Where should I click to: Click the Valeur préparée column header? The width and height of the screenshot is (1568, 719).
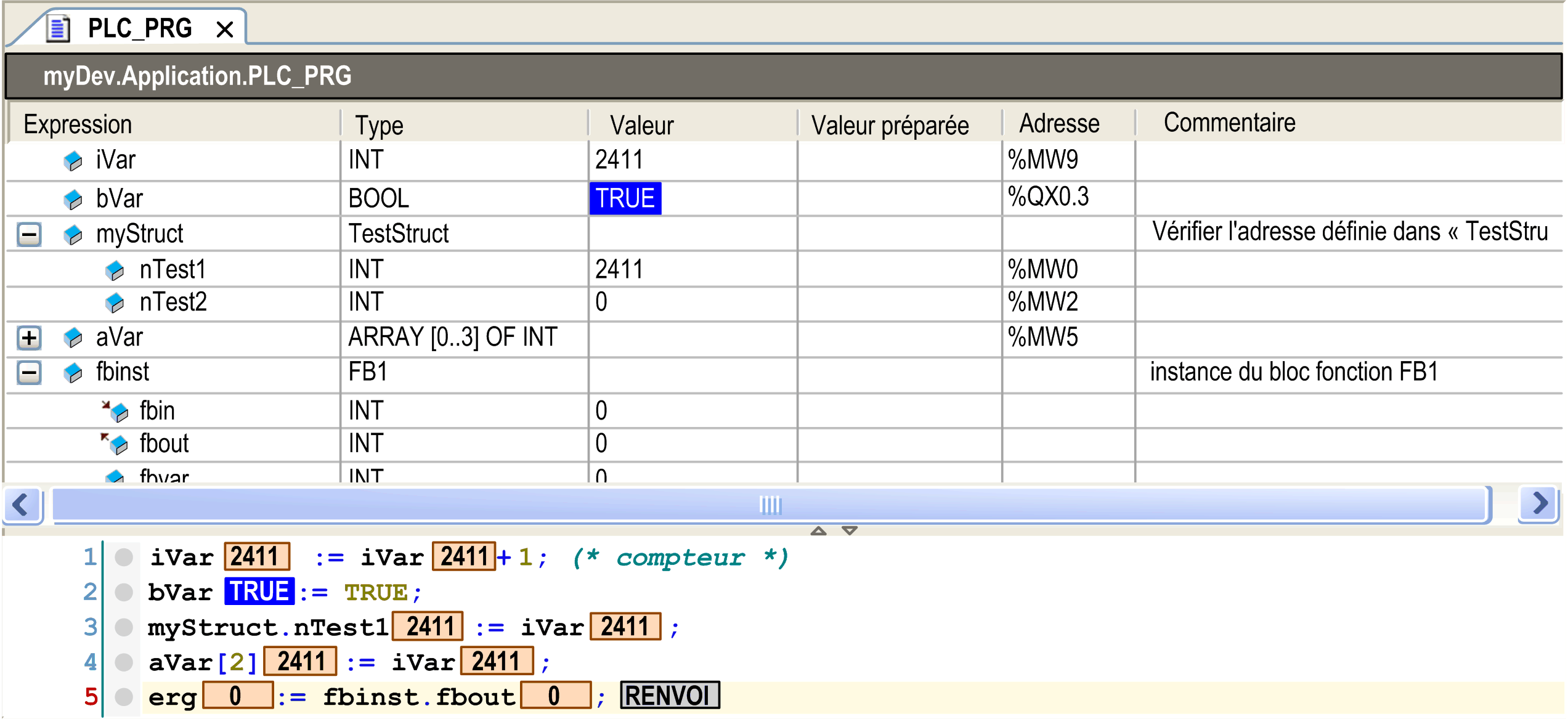click(890, 125)
